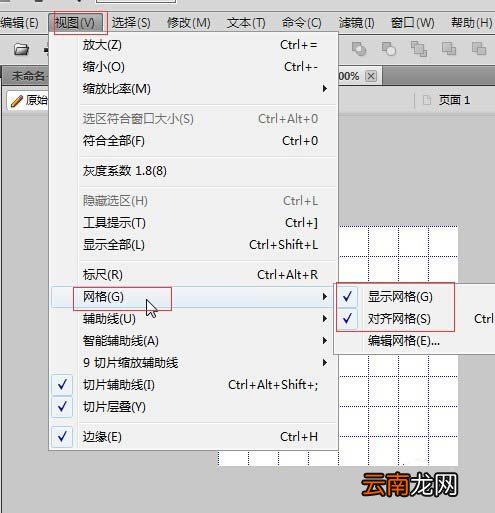Open the 帮助(H) menu
Screen dimensions: 495x513
coord(471,23)
